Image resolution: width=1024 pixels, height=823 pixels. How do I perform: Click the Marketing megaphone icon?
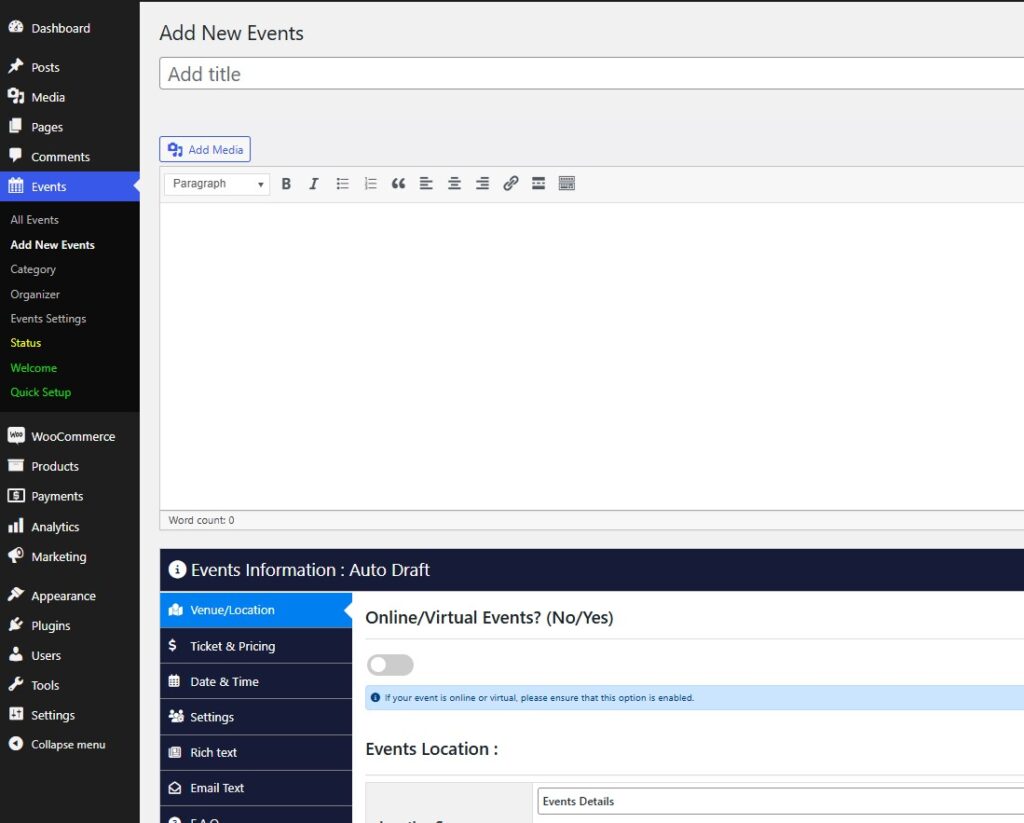click(x=16, y=555)
